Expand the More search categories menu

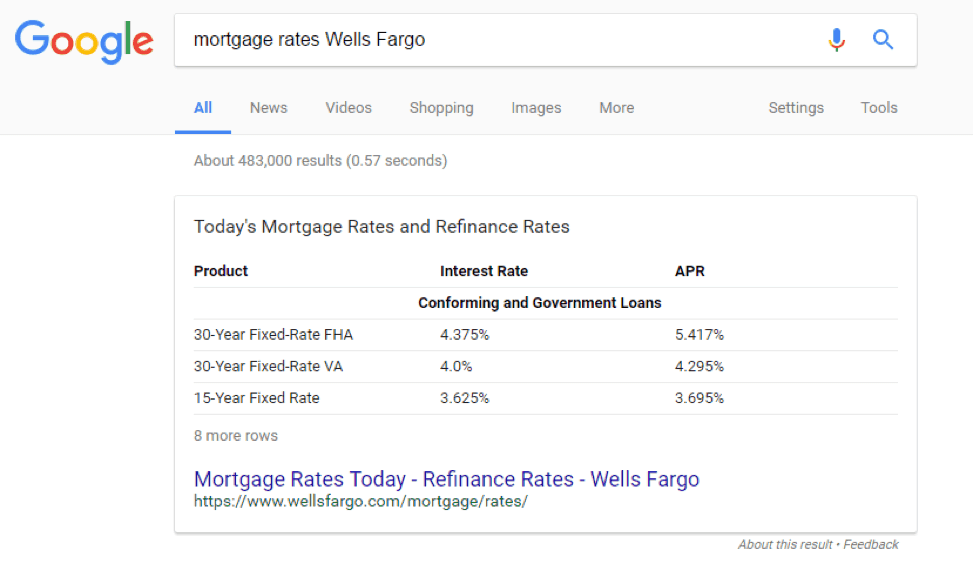pos(617,108)
